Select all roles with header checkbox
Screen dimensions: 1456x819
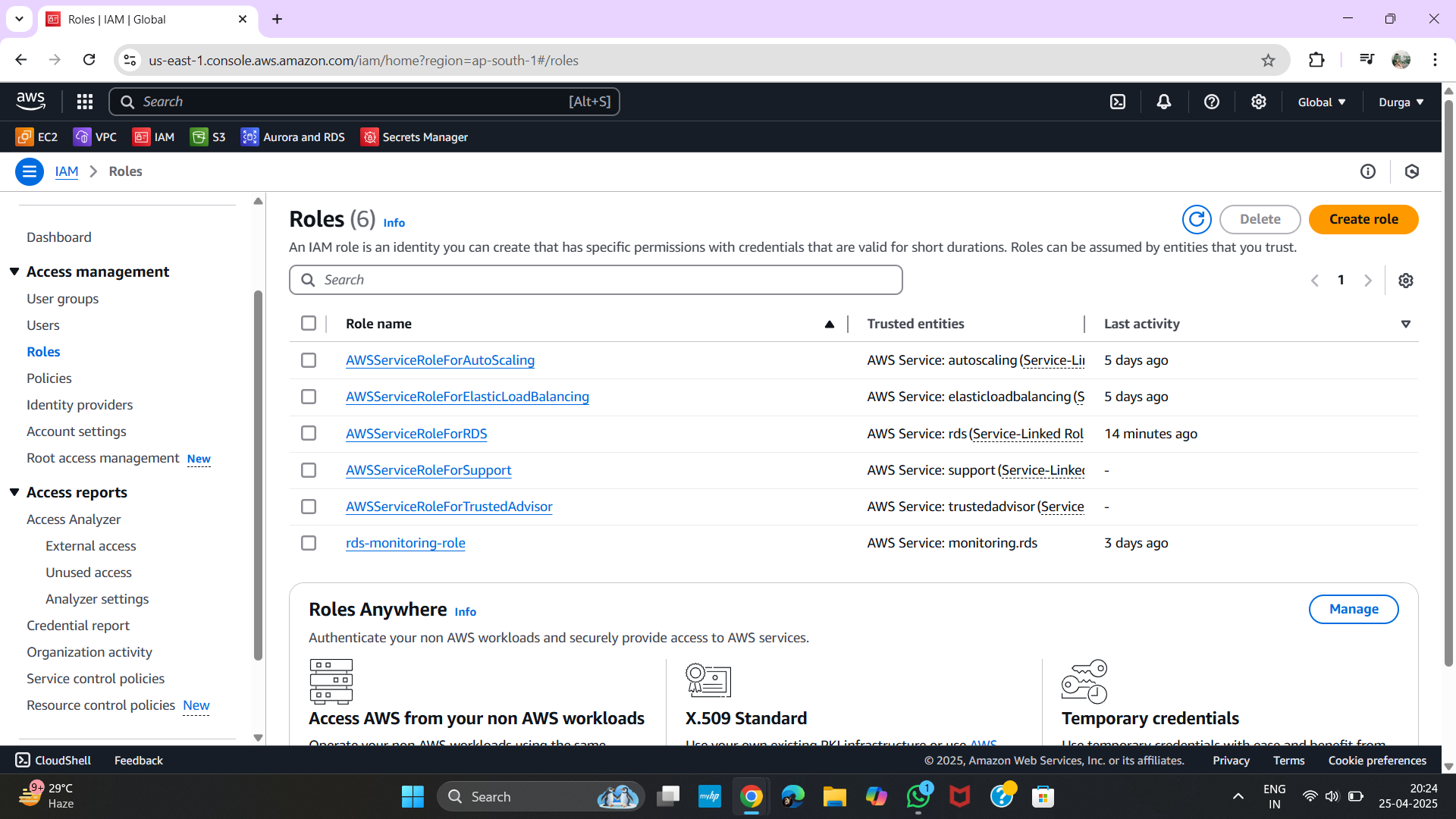coord(309,324)
